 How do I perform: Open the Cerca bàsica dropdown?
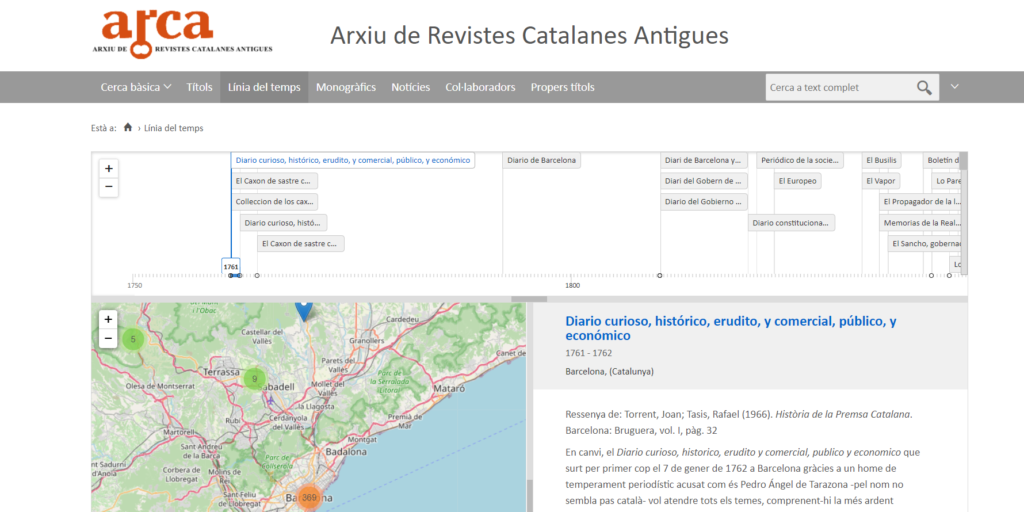(x=136, y=87)
